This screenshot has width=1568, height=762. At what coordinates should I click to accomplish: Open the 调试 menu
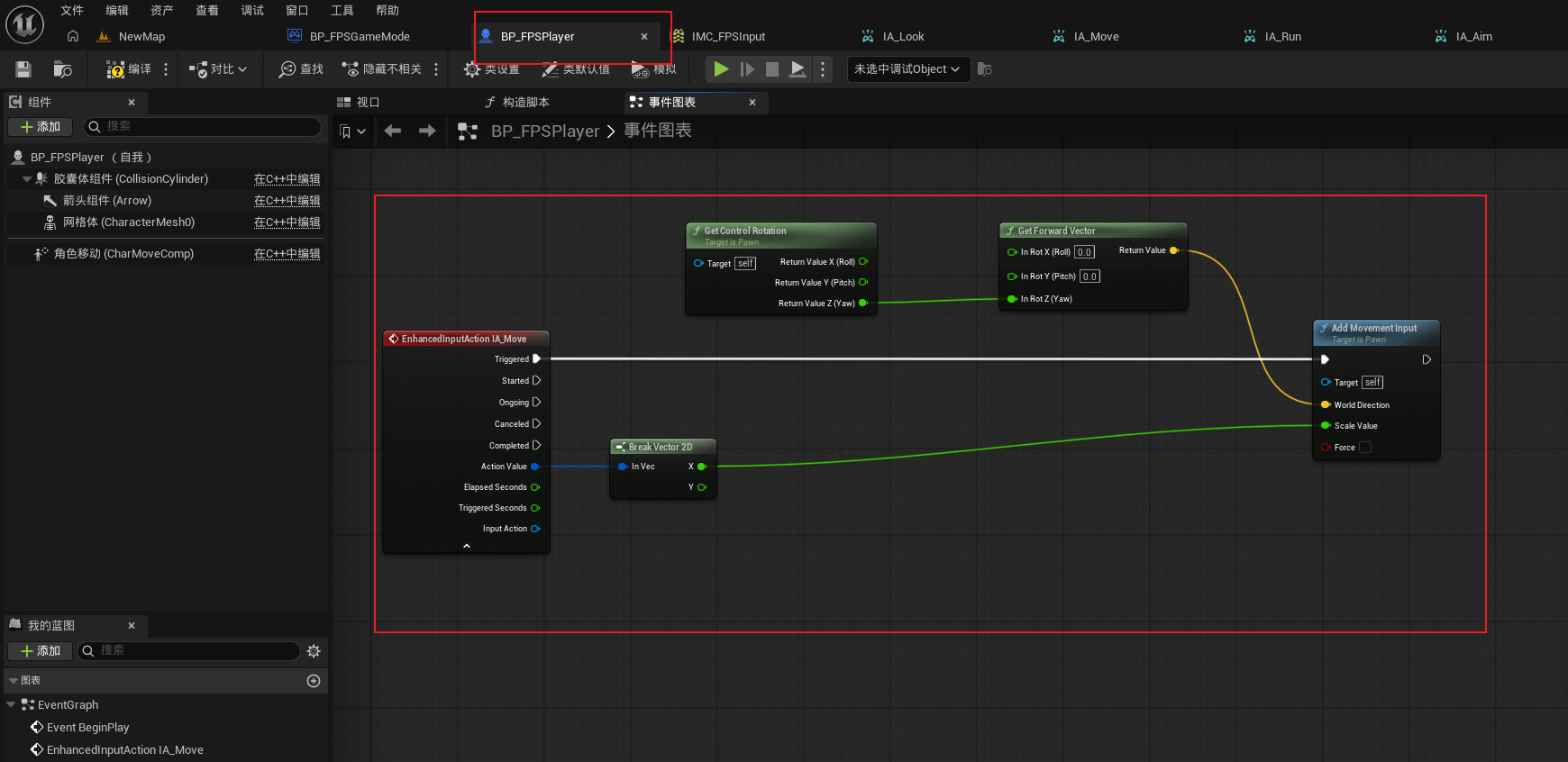(x=252, y=11)
